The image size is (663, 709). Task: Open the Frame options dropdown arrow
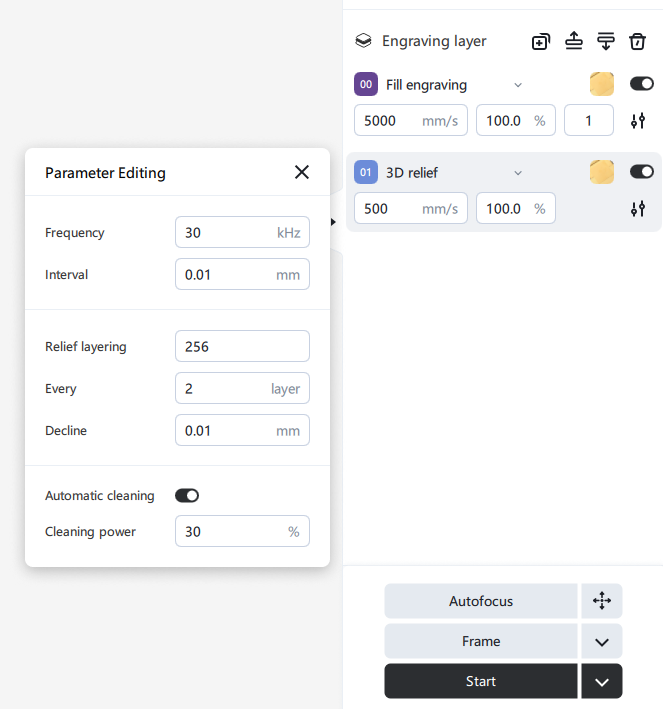tap(602, 641)
